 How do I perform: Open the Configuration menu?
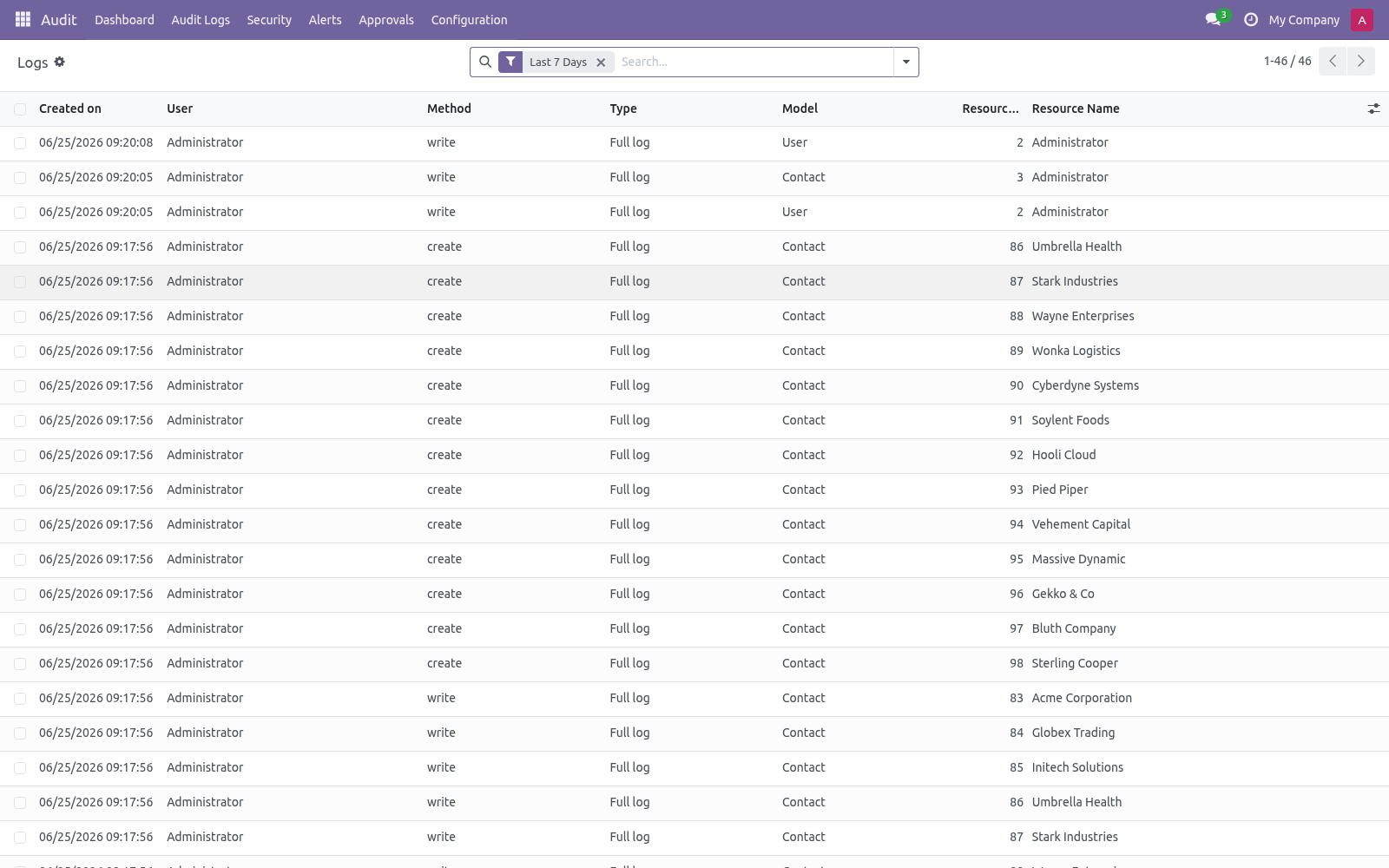tap(469, 19)
